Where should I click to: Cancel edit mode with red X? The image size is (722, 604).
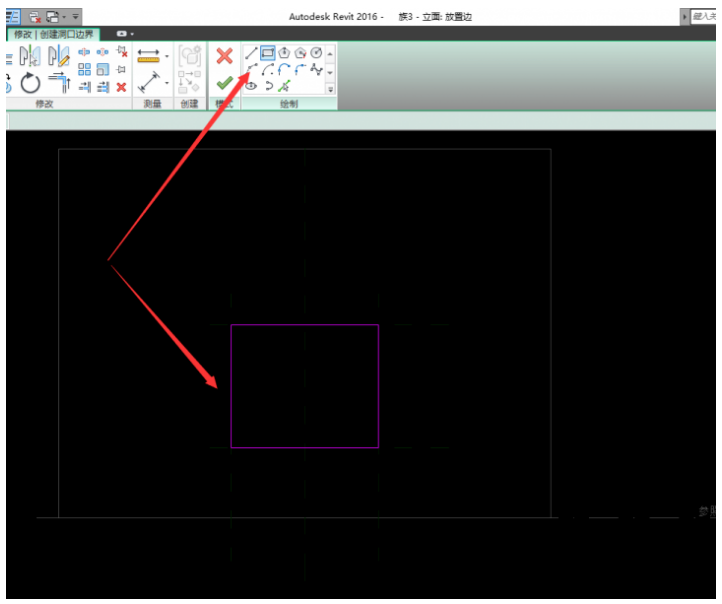tap(224, 56)
